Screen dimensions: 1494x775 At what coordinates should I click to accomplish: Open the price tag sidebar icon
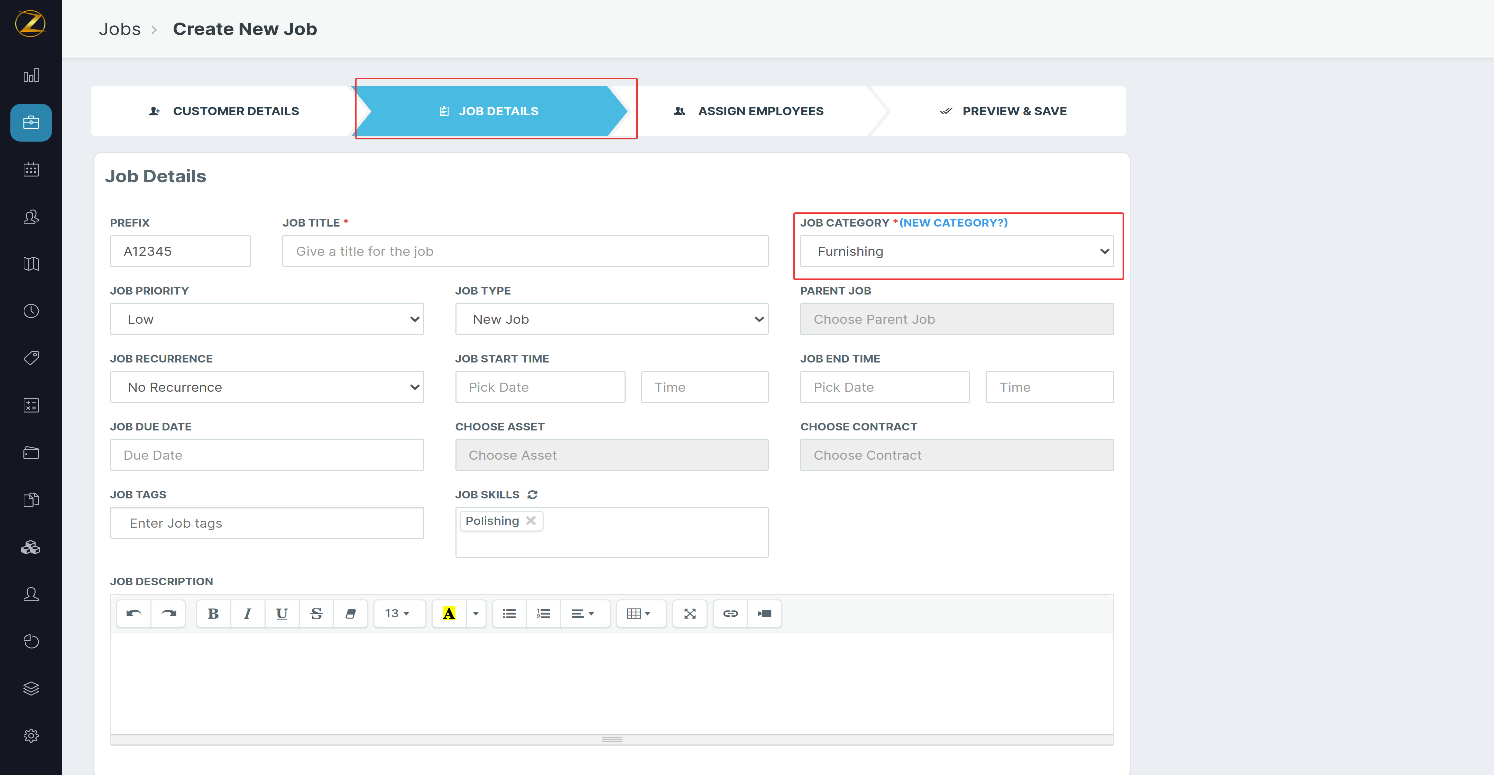31,358
